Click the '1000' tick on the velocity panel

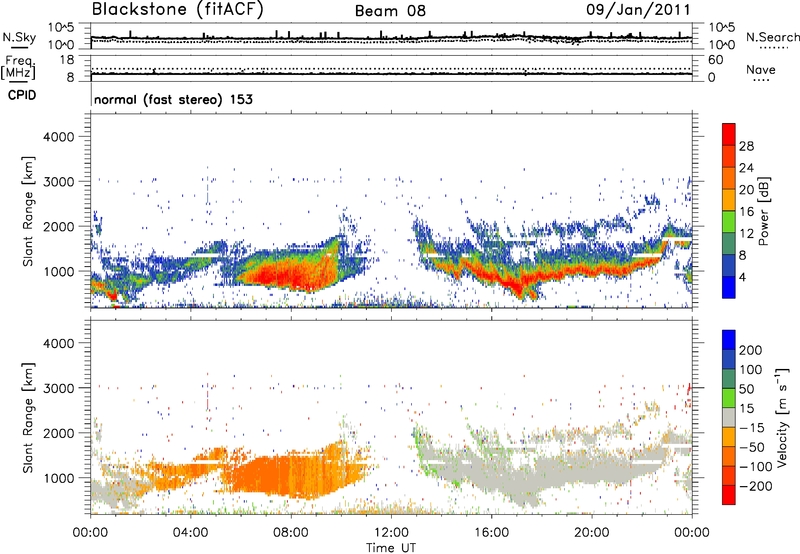pos(59,478)
